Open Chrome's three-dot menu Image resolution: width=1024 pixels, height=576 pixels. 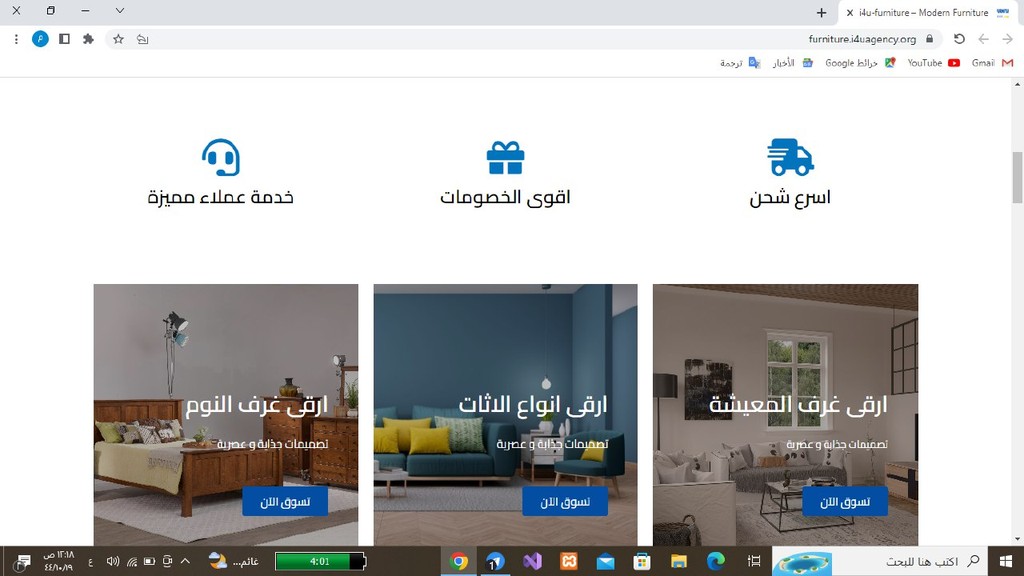(x=16, y=39)
